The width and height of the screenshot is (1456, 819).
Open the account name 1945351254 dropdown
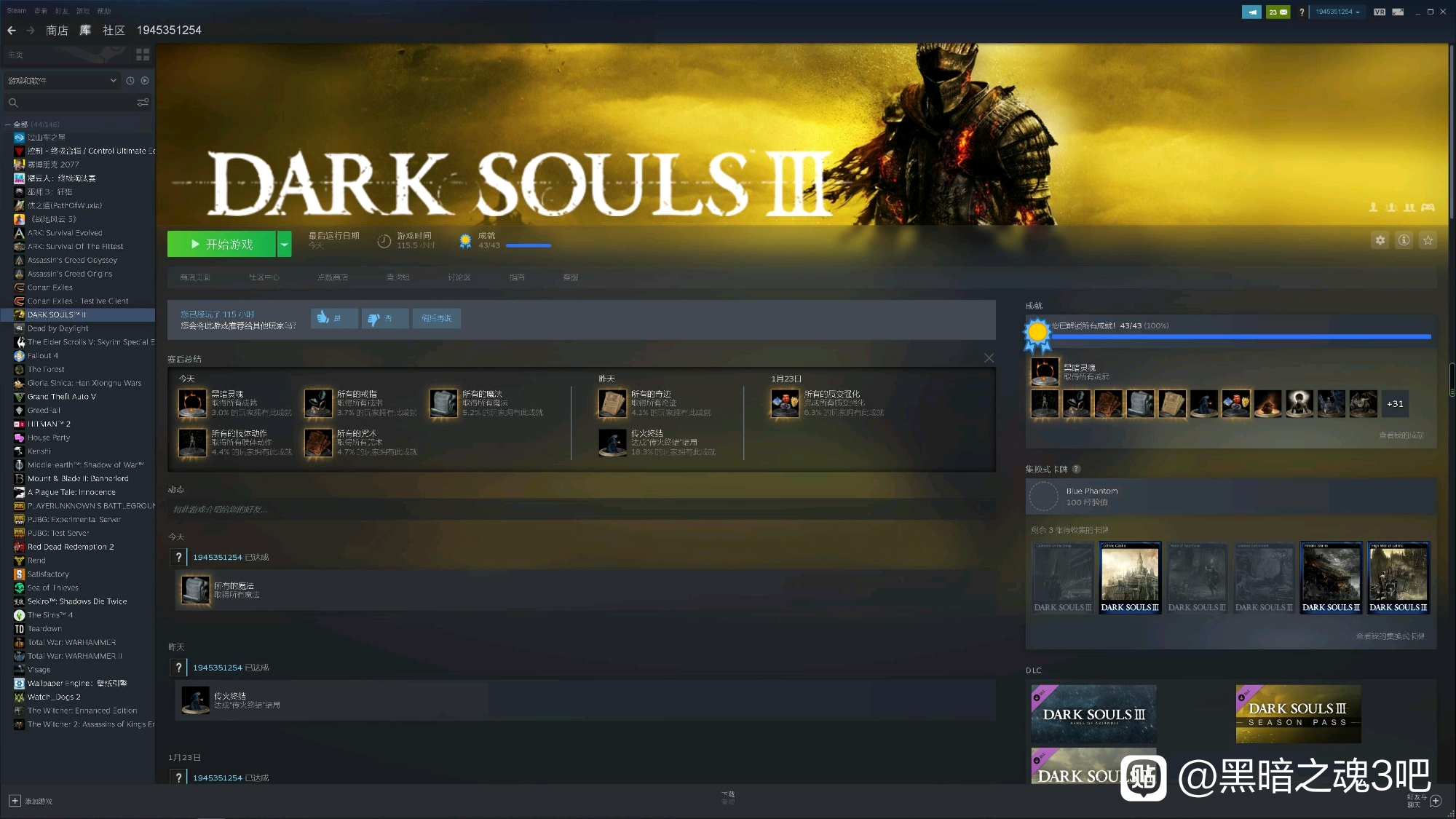pos(1337,12)
